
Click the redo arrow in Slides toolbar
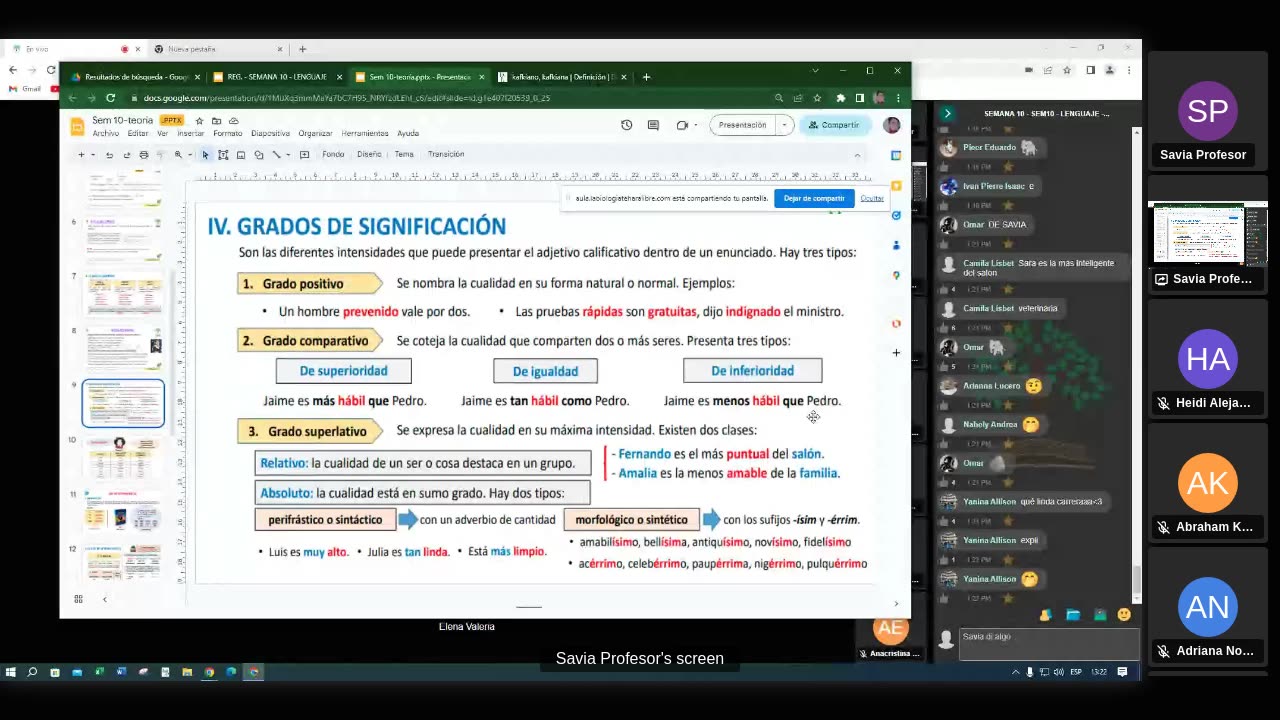126,154
